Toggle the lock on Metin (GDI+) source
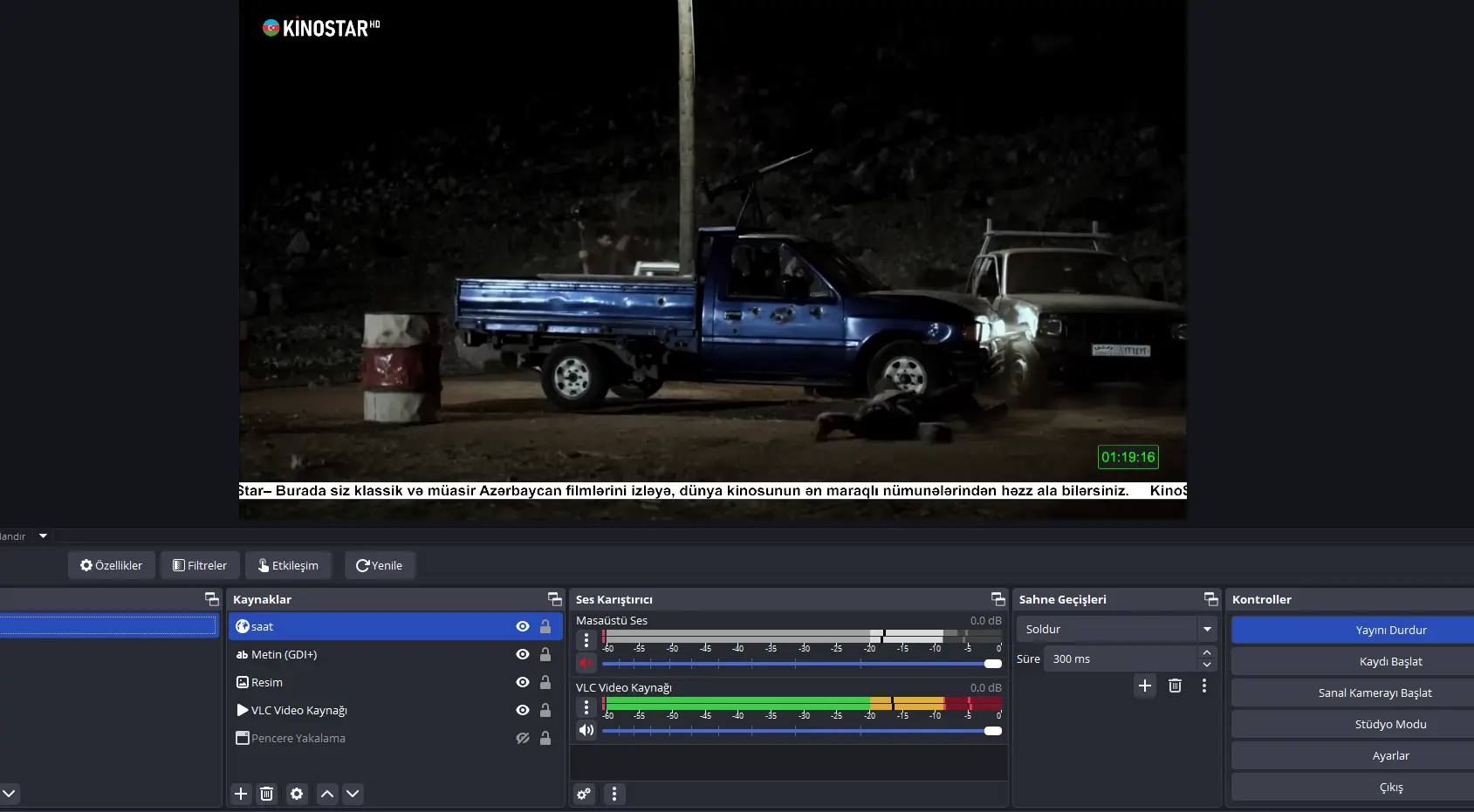Viewport: 1474px width, 812px height. click(545, 654)
